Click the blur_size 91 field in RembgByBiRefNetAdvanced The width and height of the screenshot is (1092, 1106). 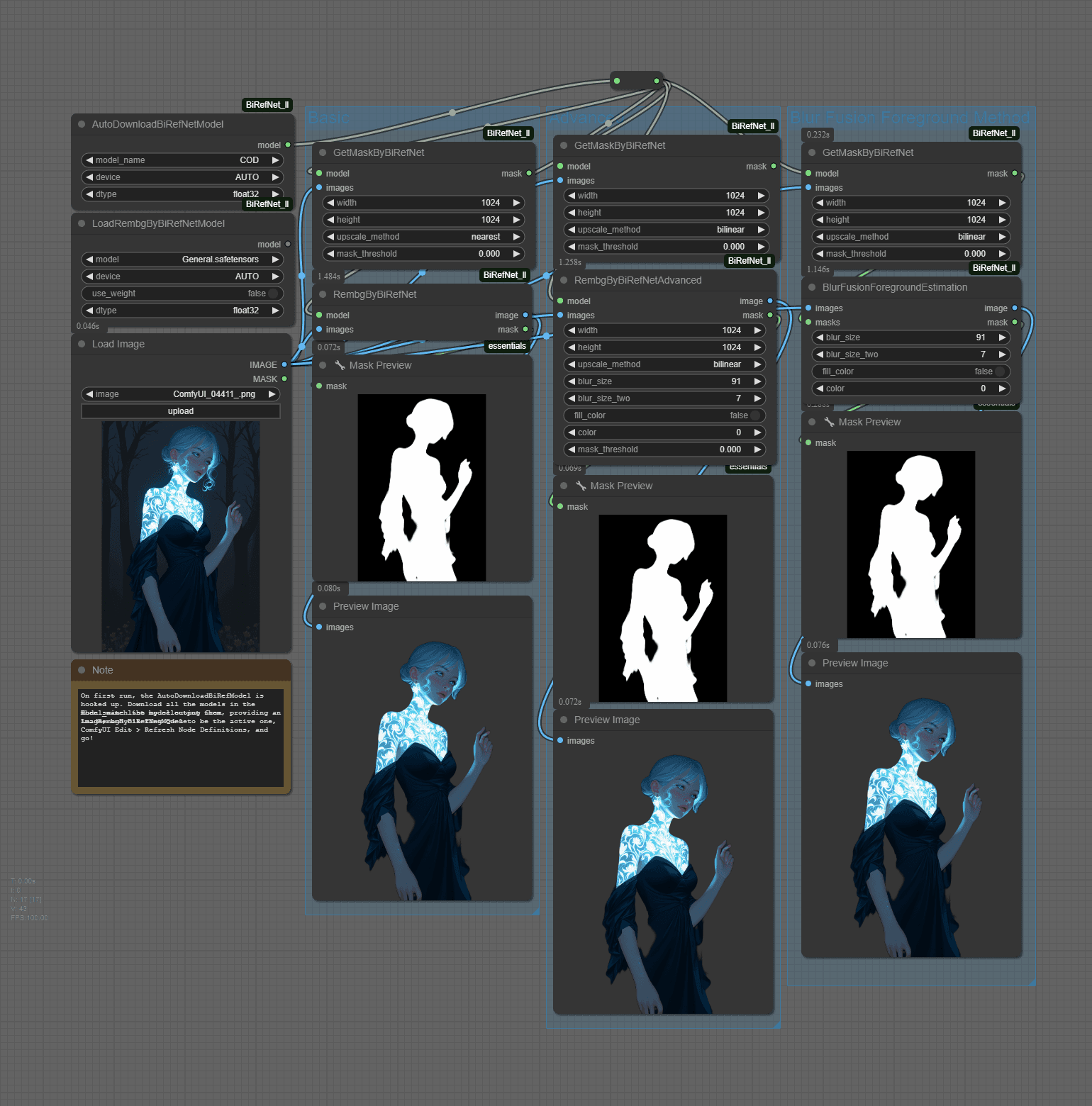pos(664,381)
